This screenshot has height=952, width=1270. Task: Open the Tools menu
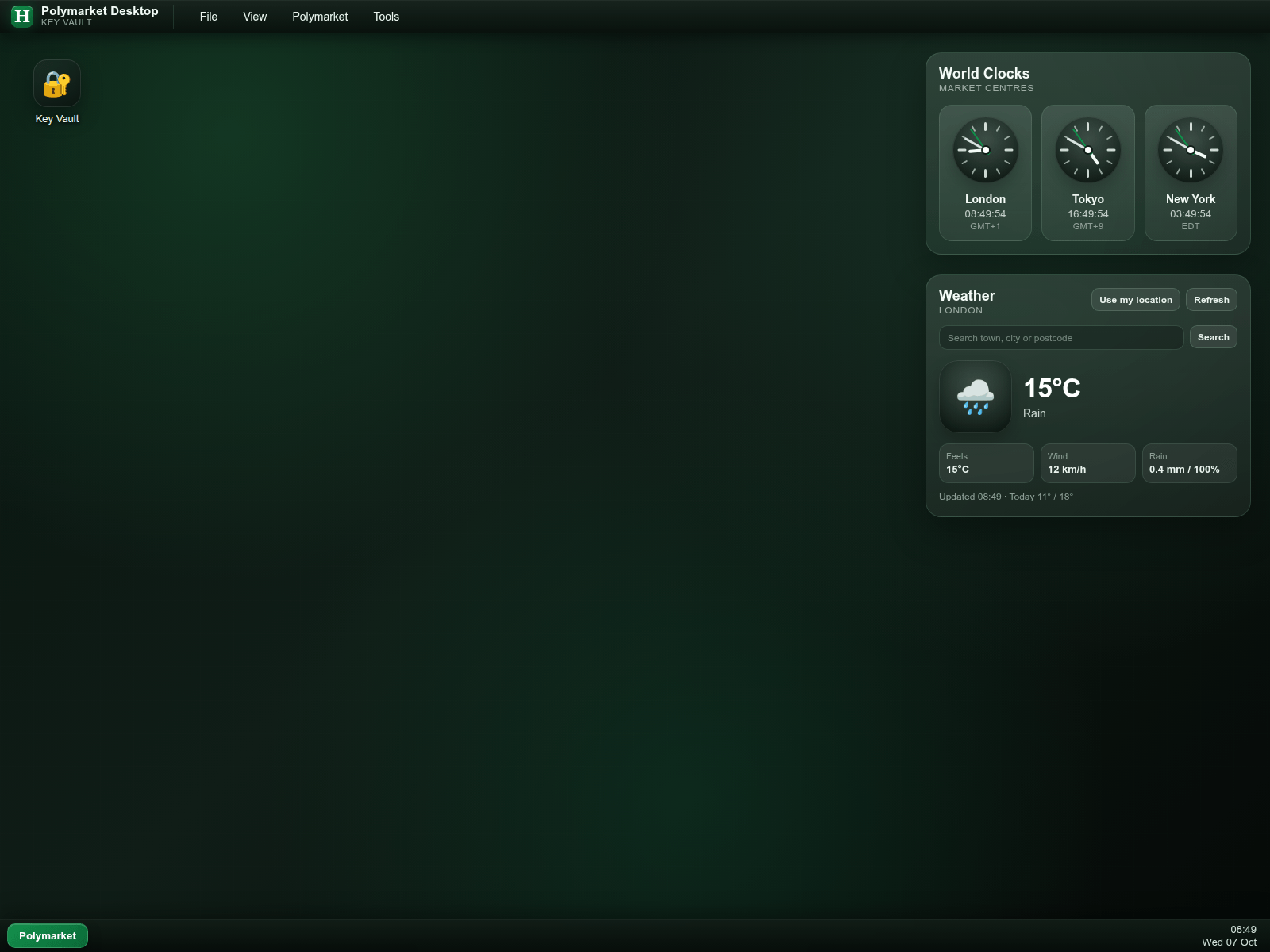tap(387, 17)
